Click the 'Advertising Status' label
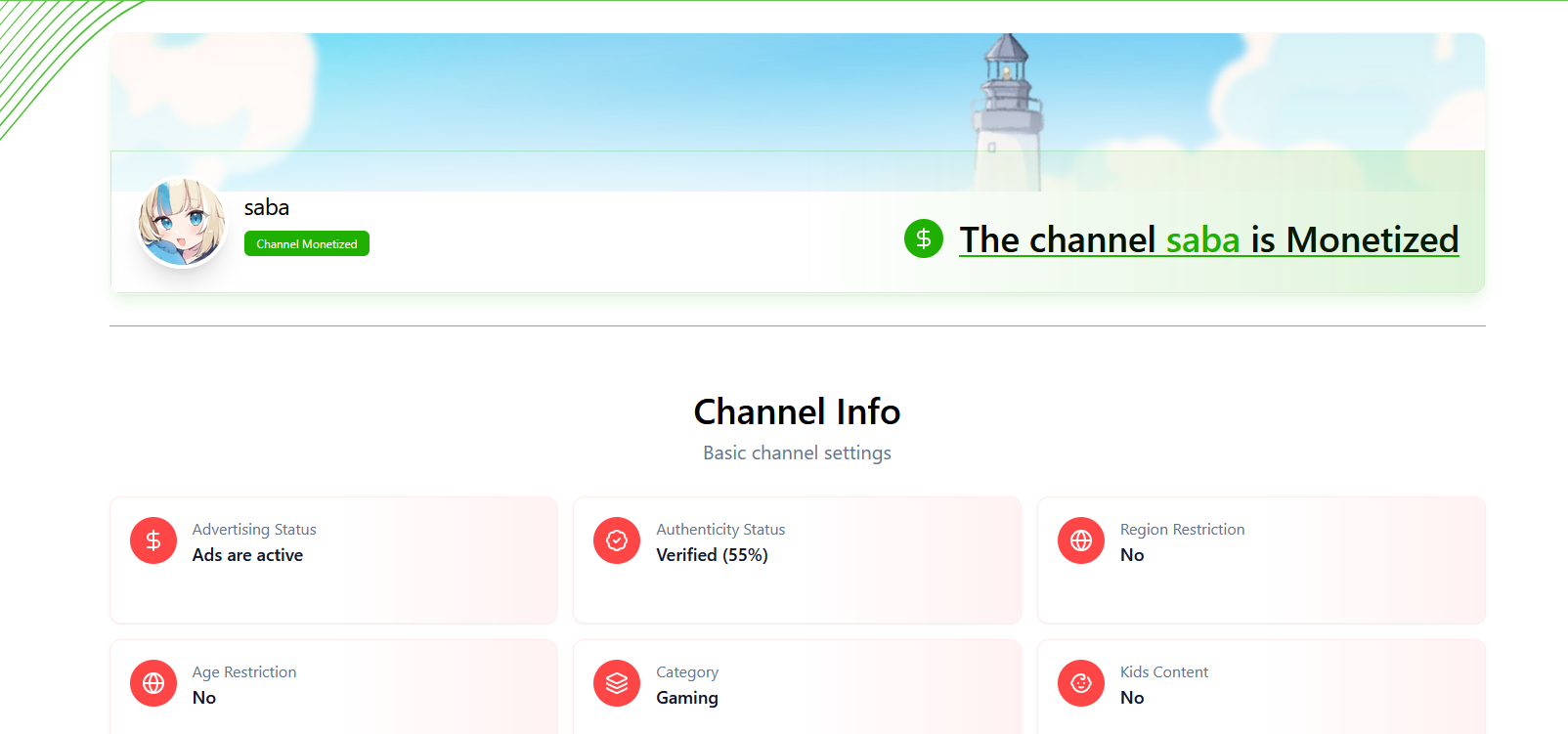 coord(254,529)
